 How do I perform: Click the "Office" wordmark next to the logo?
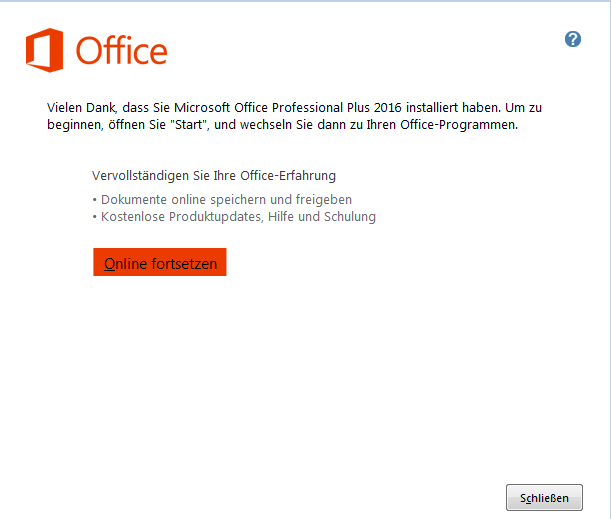tap(122, 51)
